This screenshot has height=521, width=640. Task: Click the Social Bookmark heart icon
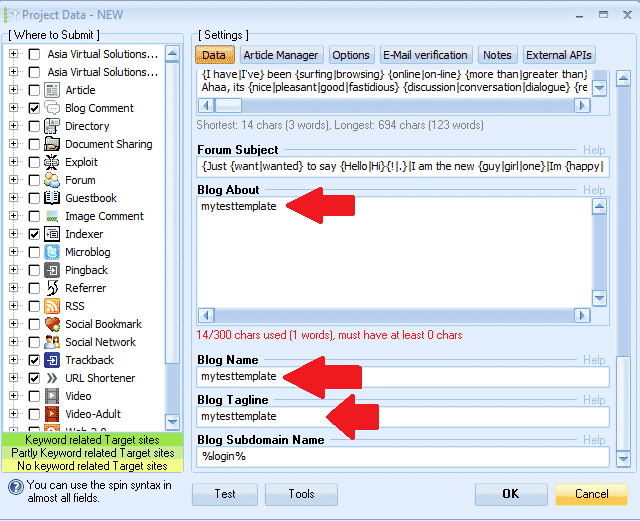53,324
